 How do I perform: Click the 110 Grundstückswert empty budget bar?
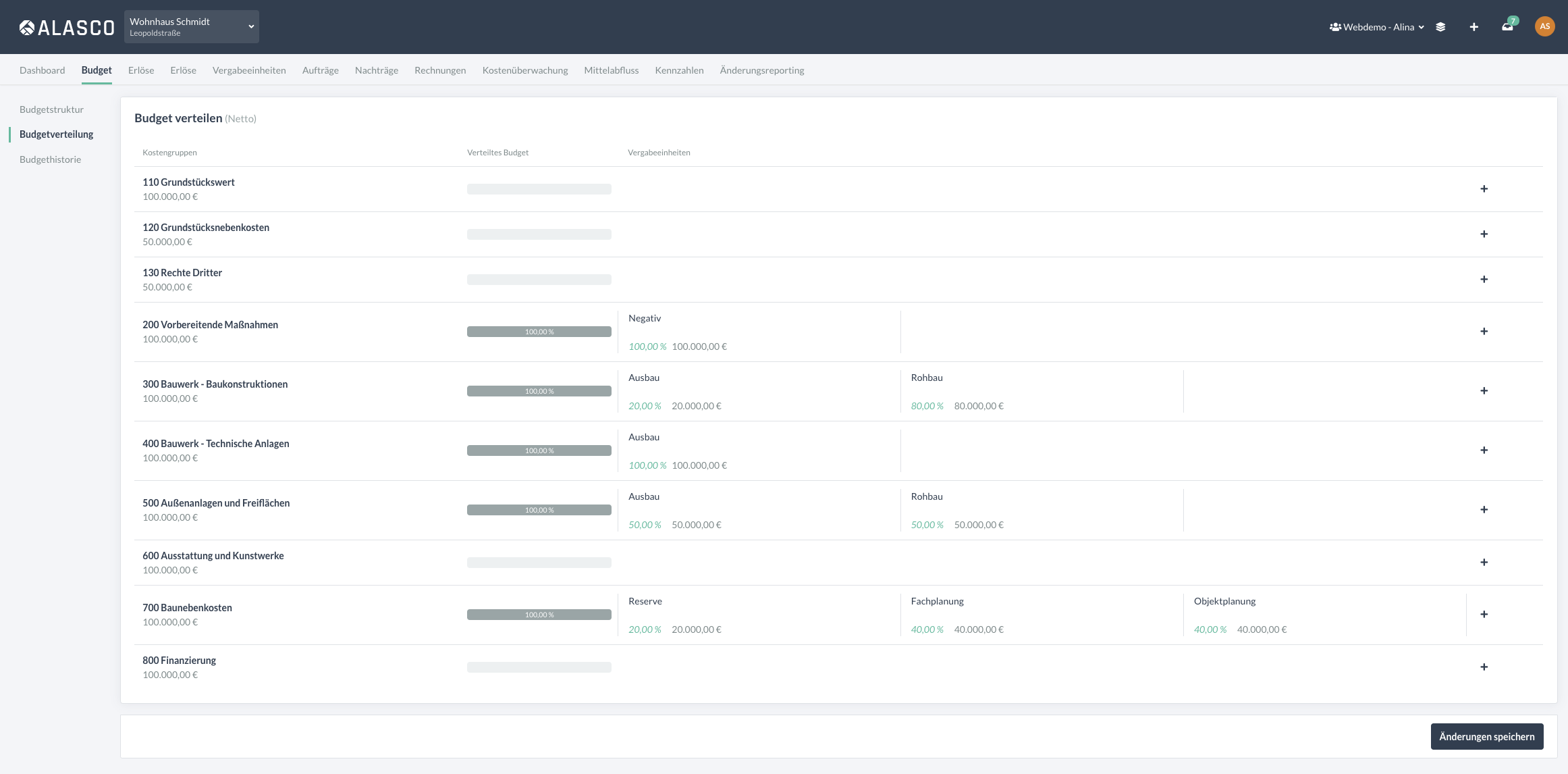pyautogui.click(x=539, y=189)
